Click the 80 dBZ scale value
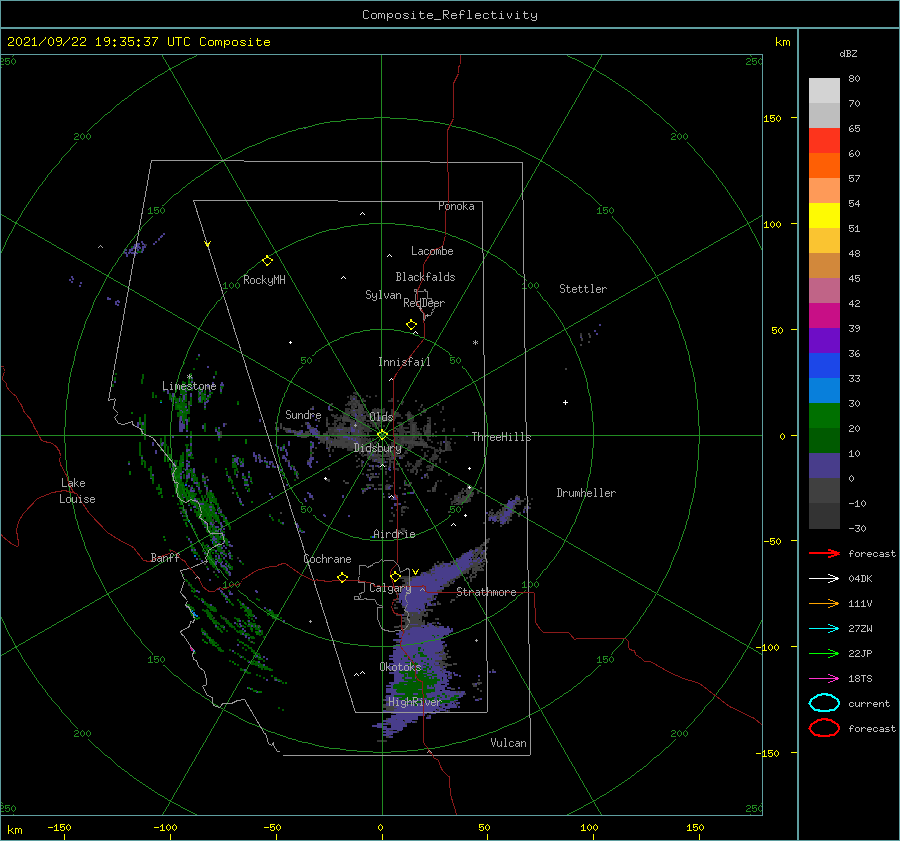Viewport: 900px width, 841px height. point(854,78)
